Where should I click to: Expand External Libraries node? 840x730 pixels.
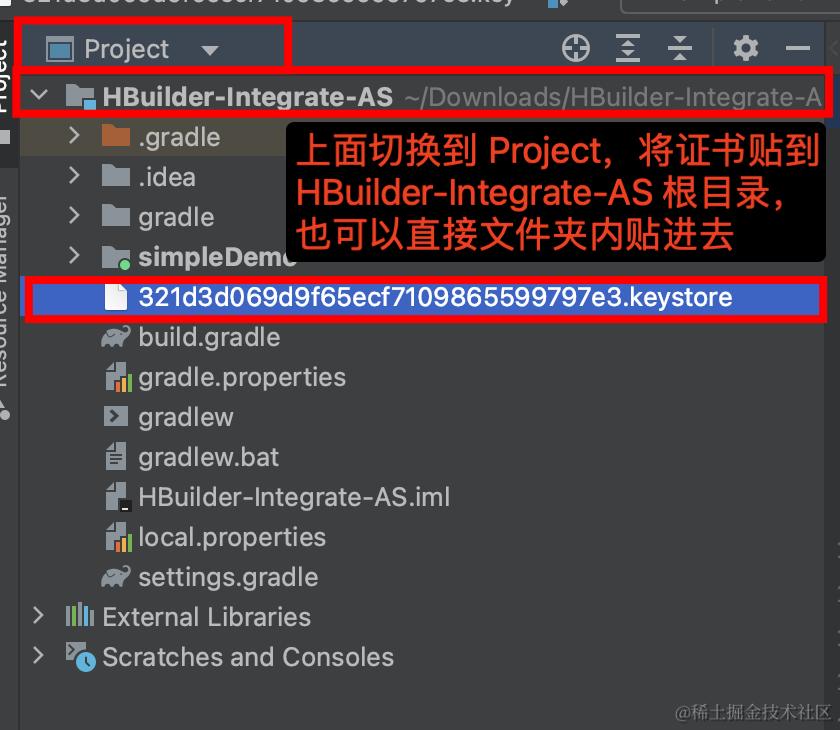(39, 616)
